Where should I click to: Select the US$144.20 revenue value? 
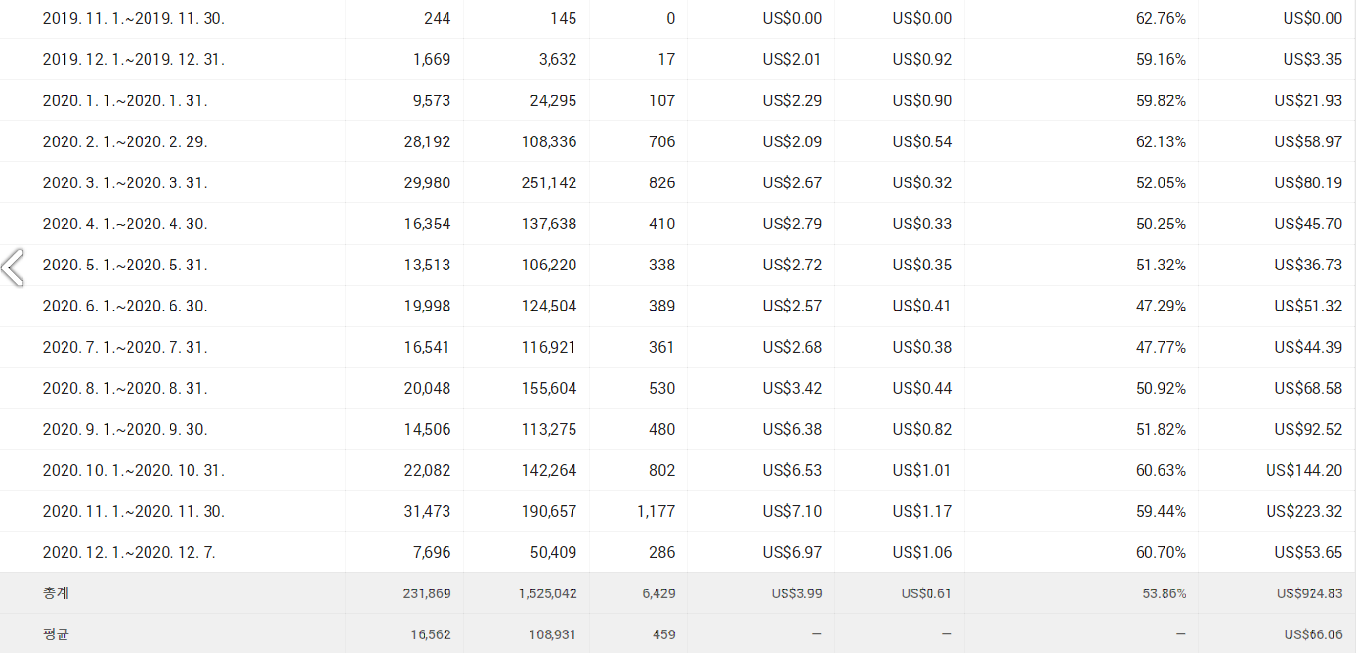point(1304,470)
